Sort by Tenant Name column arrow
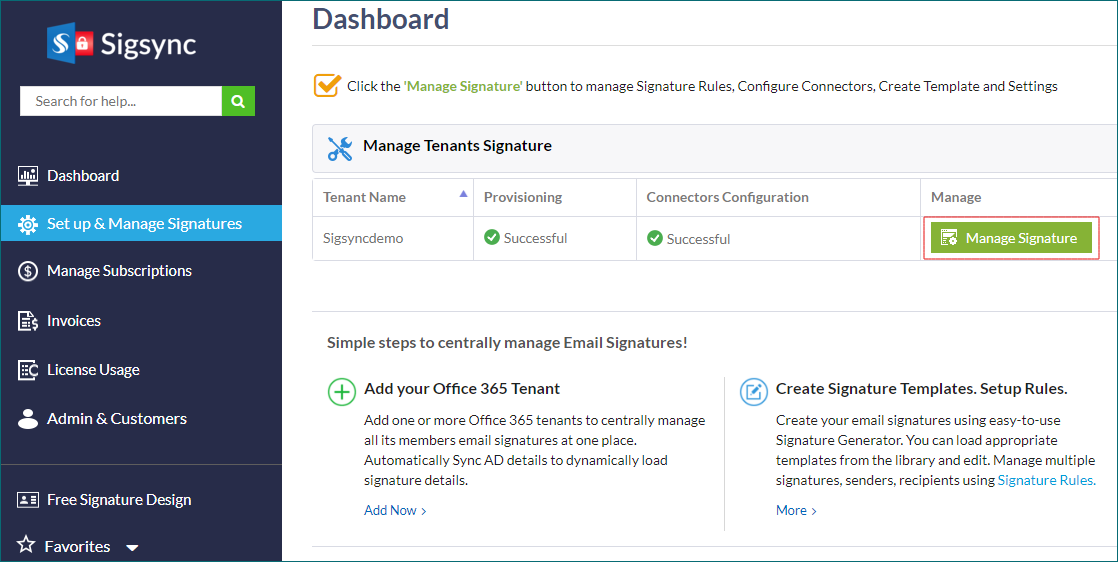 click(462, 194)
